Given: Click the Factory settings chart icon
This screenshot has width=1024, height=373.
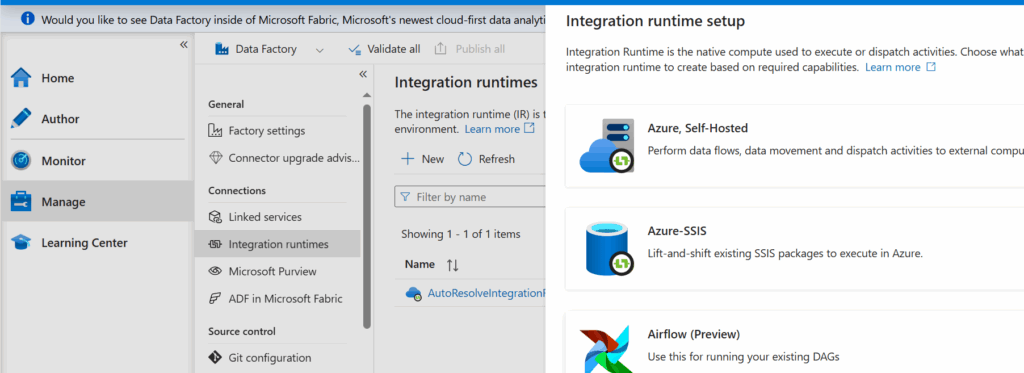Looking at the screenshot, I should pyautogui.click(x=216, y=131).
